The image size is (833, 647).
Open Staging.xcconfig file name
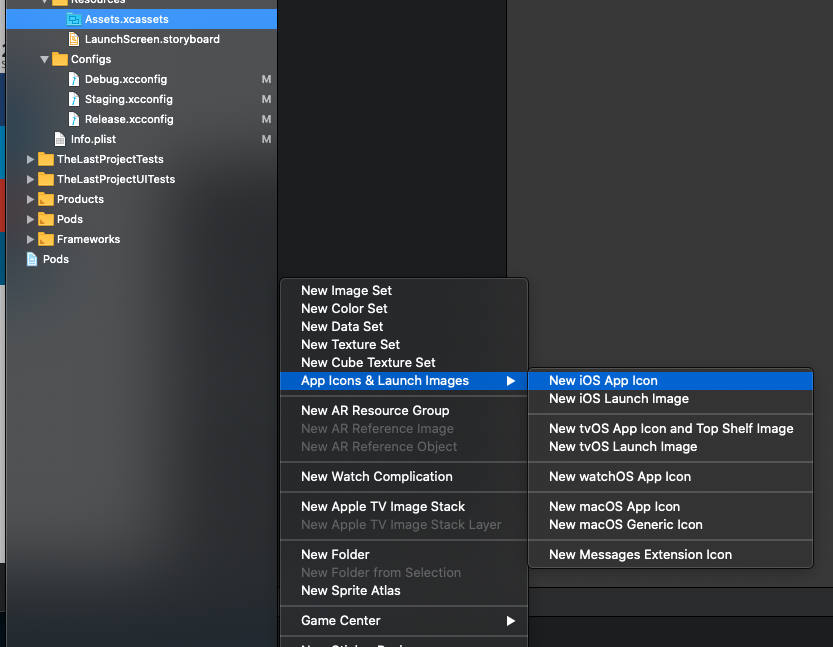pyautogui.click(x=129, y=99)
